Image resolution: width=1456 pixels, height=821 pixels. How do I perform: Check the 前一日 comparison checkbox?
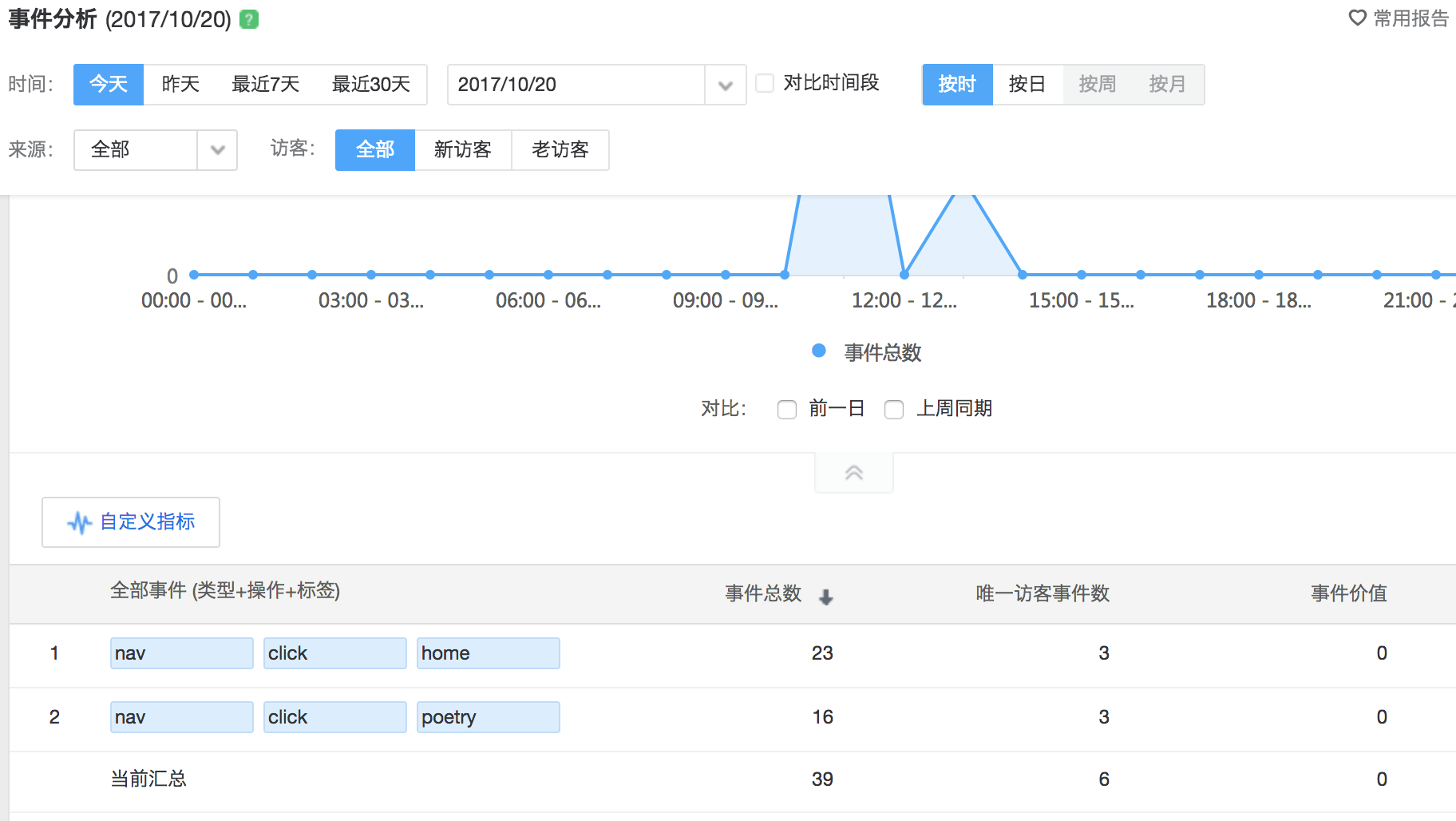point(787,410)
